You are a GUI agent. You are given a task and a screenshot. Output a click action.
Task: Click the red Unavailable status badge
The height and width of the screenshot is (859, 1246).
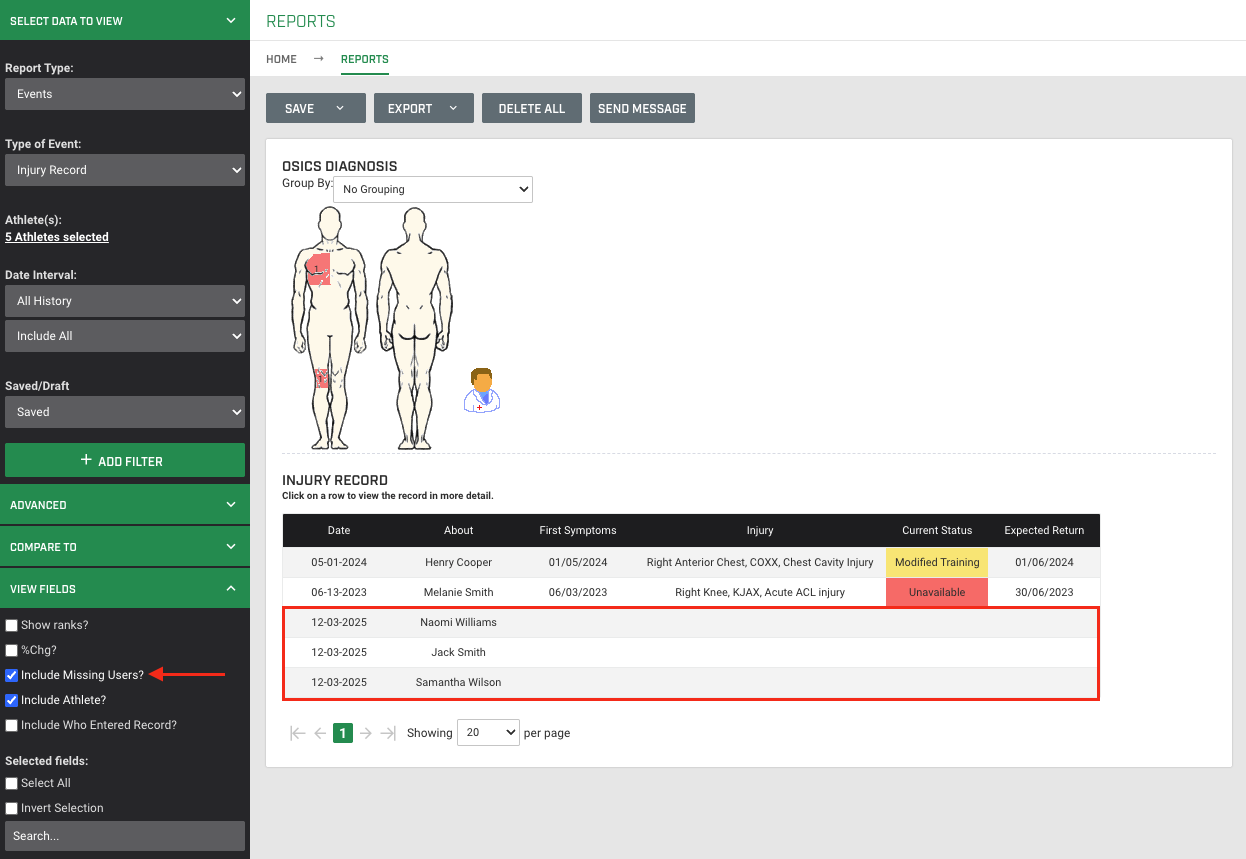[936, 592]
